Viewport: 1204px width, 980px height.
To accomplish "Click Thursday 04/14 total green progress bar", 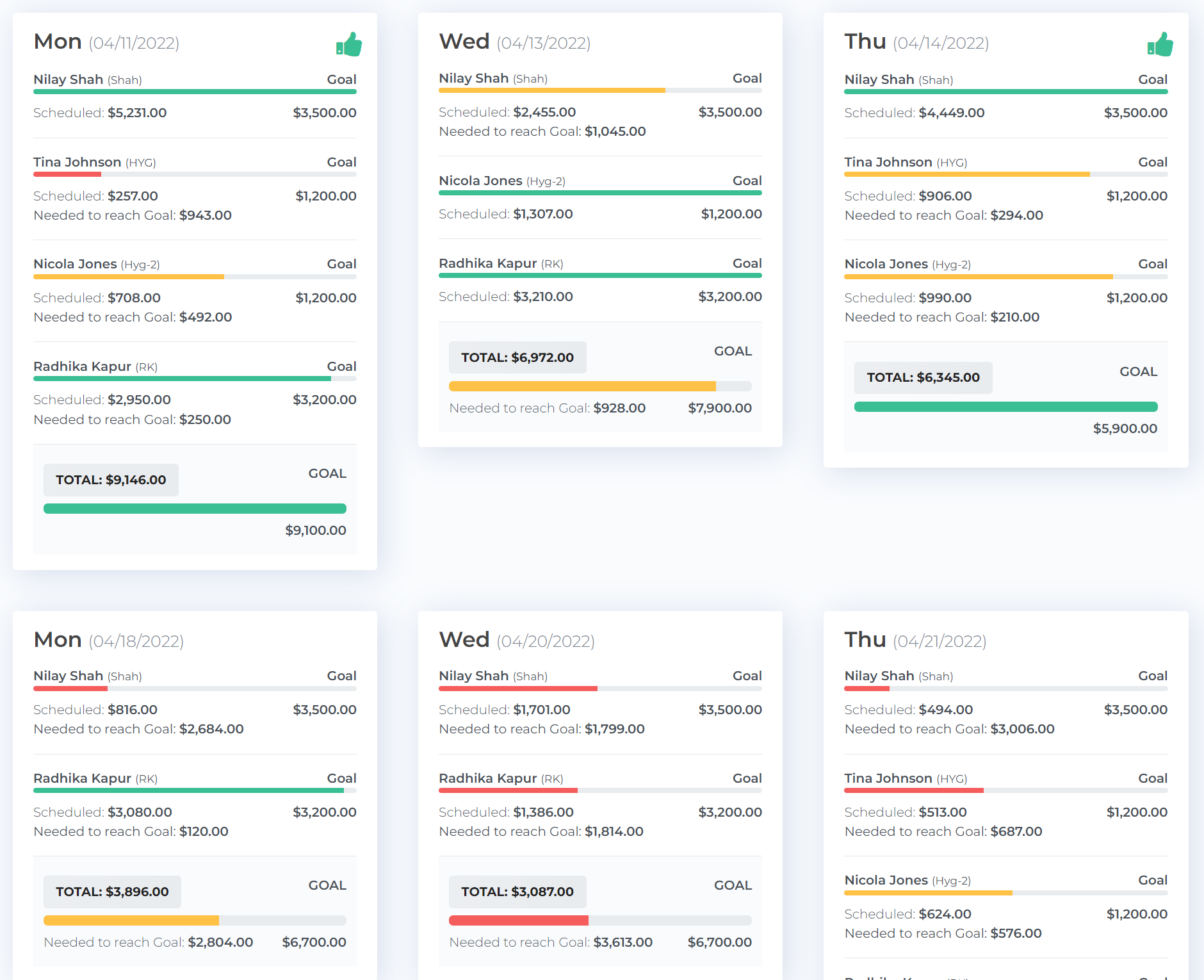I will coord(1005,407).
